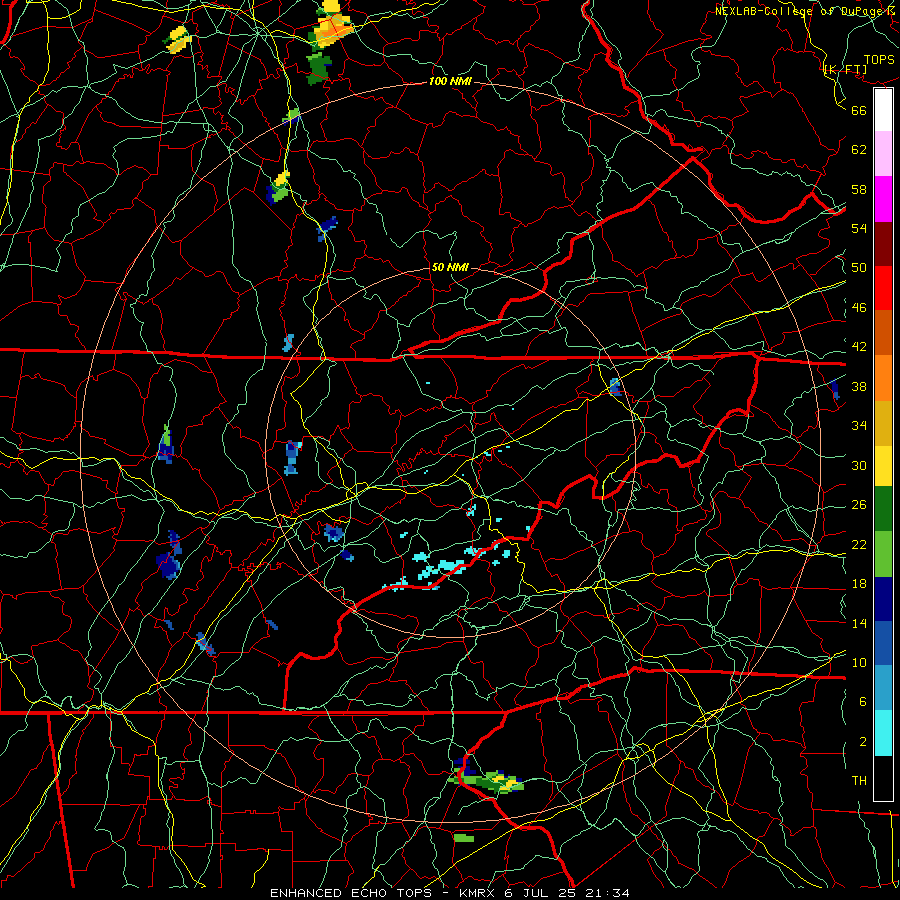The width and height of the screenshot is (900, 900).
Task: Click the white swatch in the tops legend
Action: tap(883, 110)
